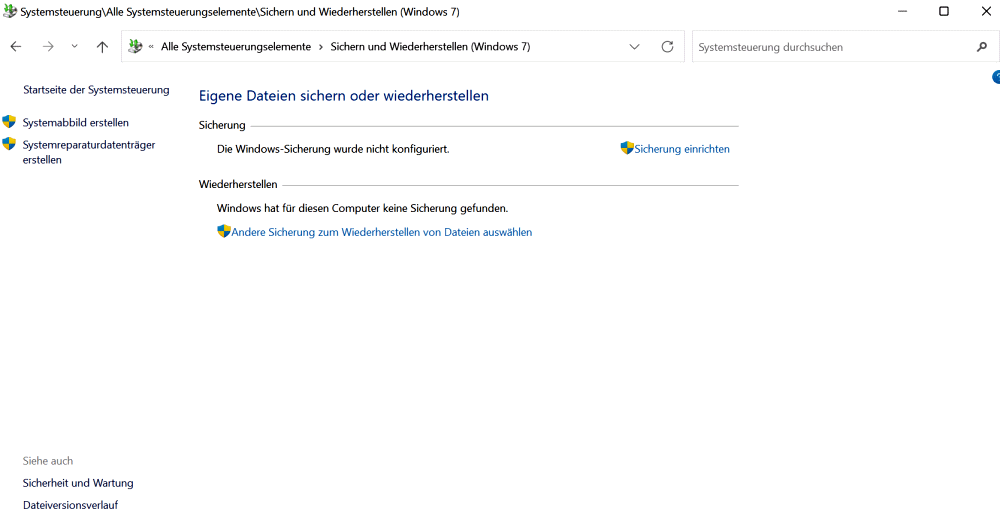The image size is (1000, 525).
Task: Select Alle Systemsteuerungselemente breadcrumb
Action: (236, 47)
